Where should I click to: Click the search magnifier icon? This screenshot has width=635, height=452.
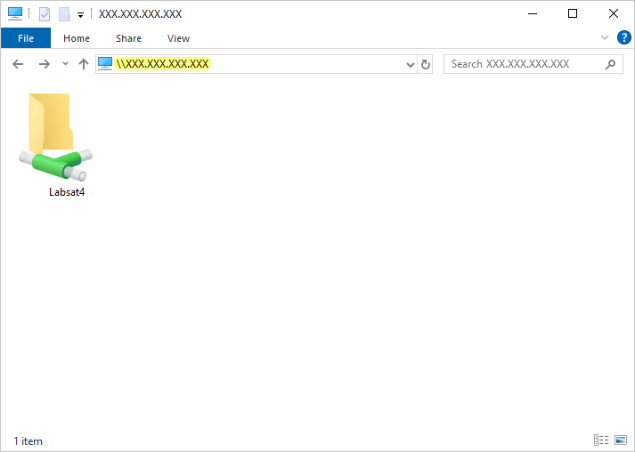[610, 64]
